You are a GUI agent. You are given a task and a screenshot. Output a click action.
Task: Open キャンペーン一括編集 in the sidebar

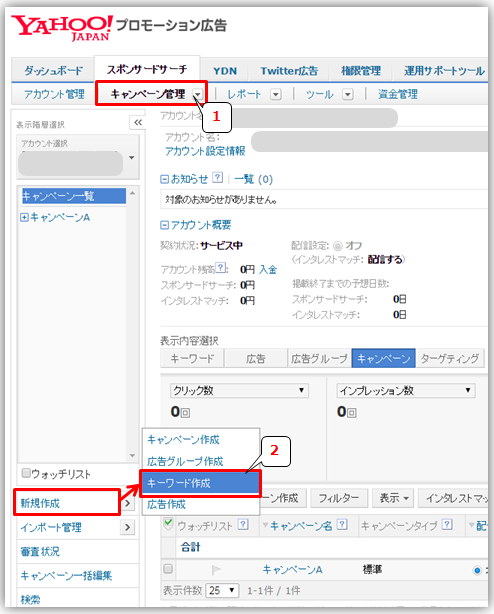tap(66, 575)
